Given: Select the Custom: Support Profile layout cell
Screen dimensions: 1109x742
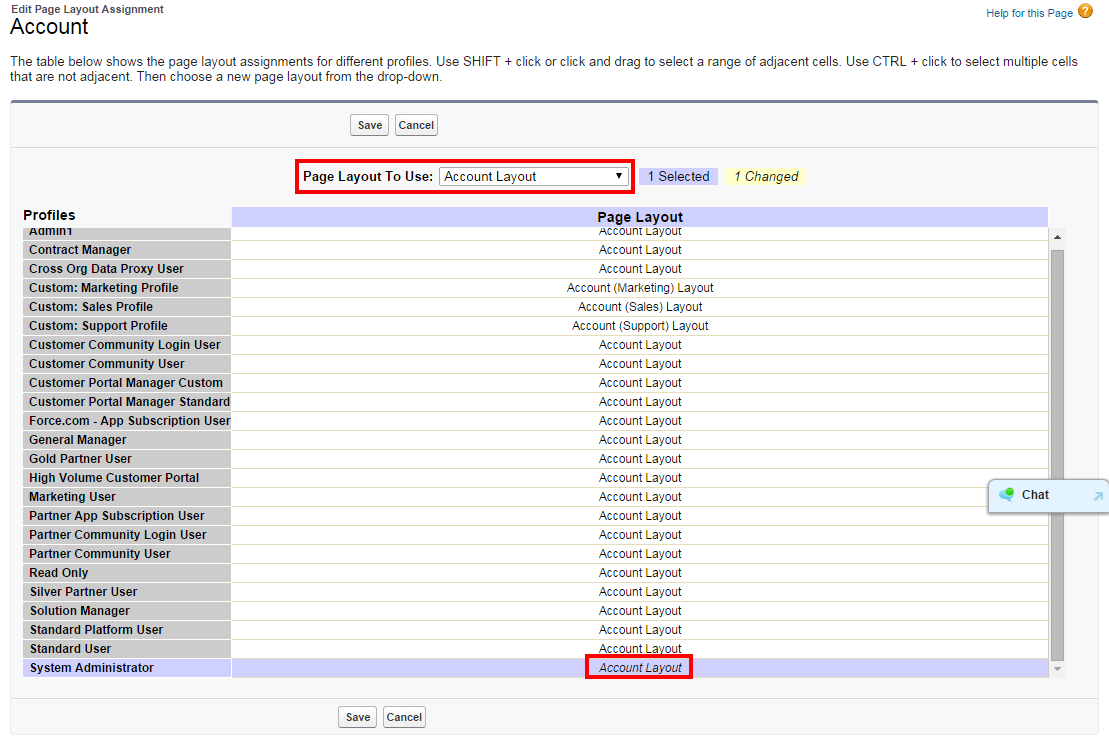Looking at the screenshot, I should point(640,326).
